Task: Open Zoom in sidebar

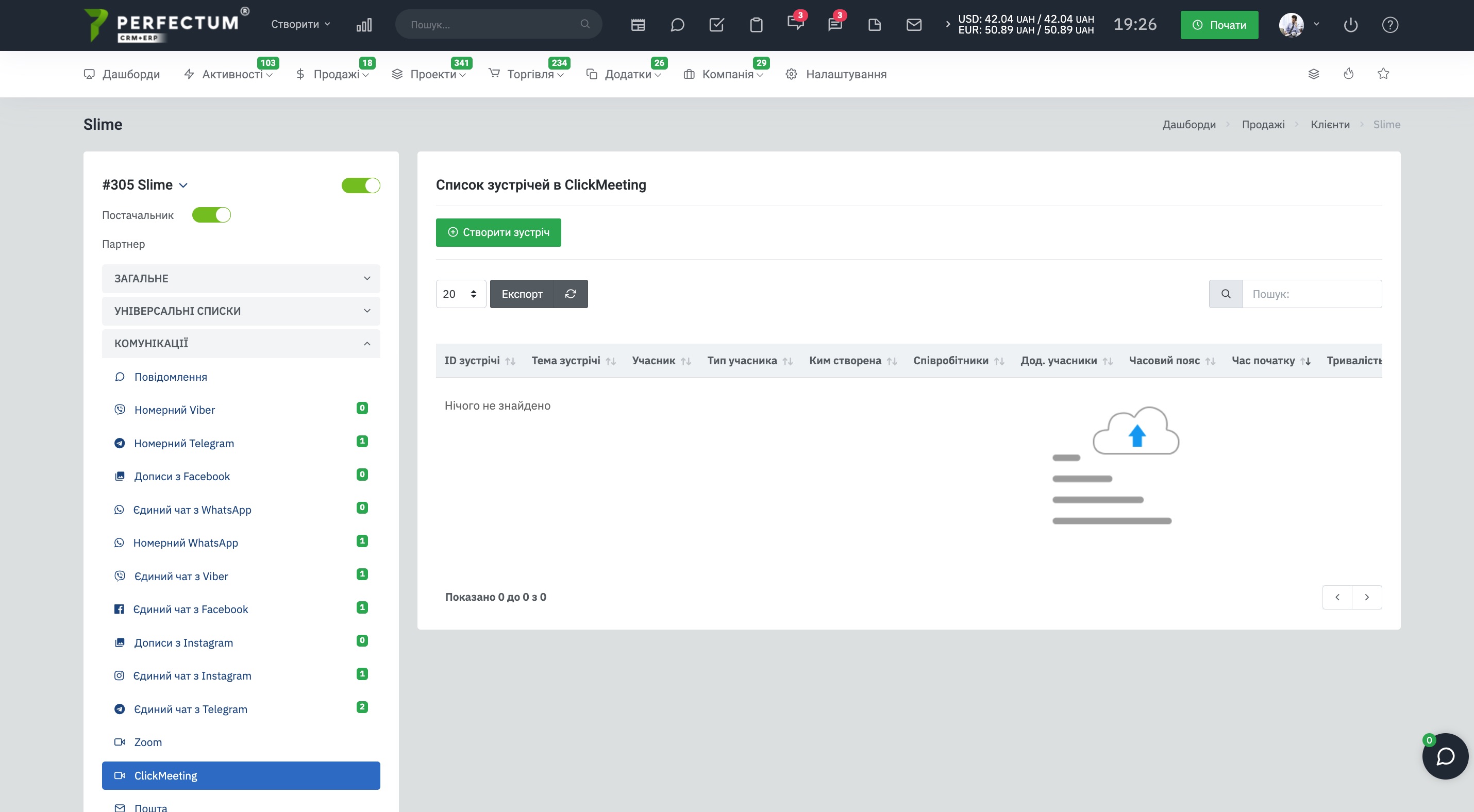Action: [x=241, y=742]
